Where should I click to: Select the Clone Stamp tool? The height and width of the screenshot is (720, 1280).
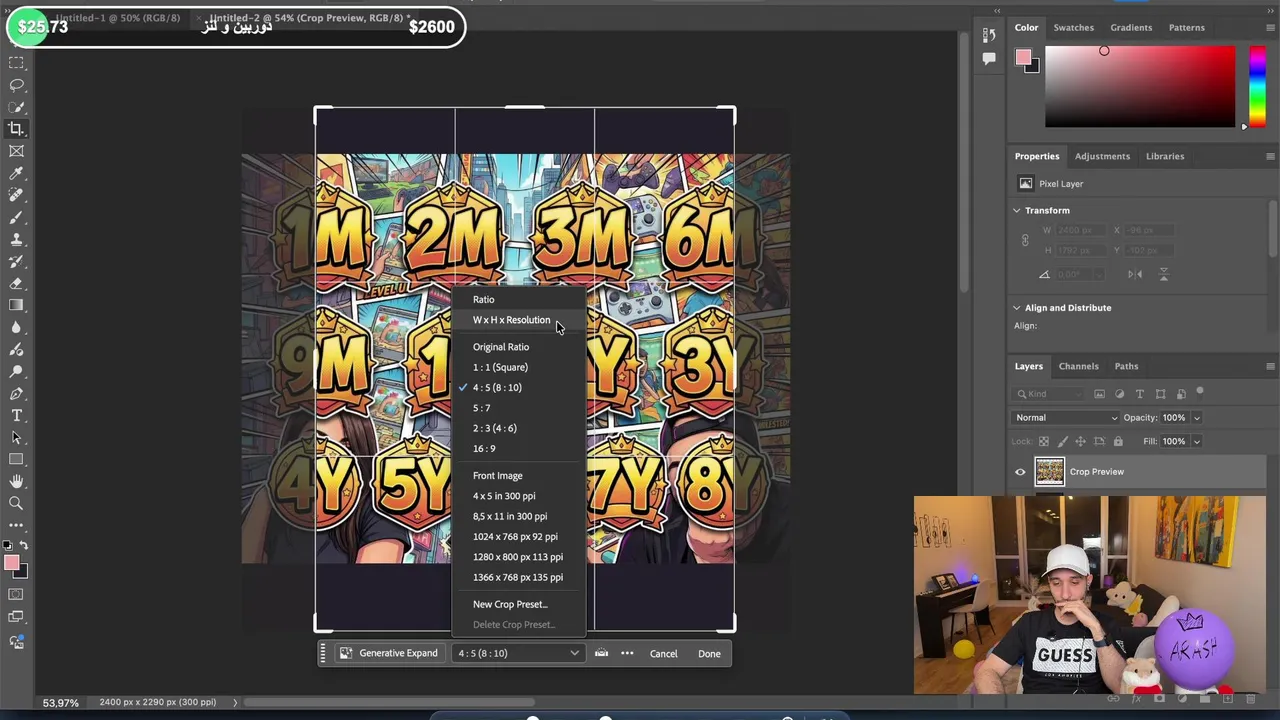[16, 239]
